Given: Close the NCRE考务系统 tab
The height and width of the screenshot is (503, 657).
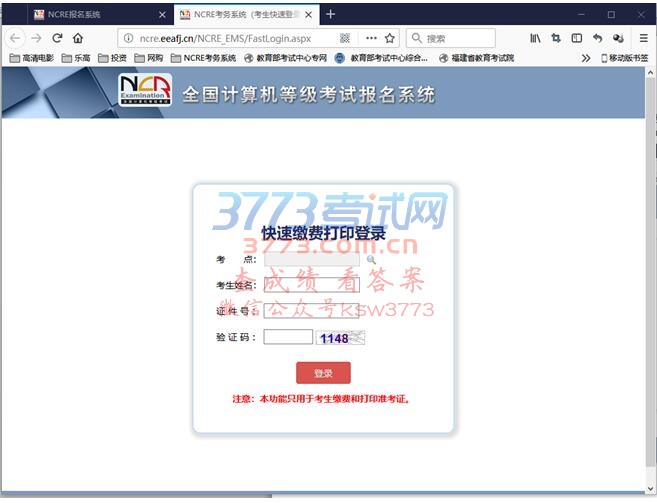Looking at the screenshot, I should click(309, 15).
